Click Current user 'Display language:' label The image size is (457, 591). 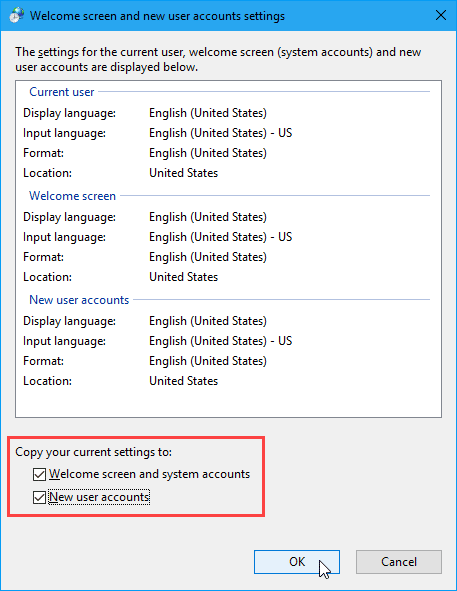(69, 113)
